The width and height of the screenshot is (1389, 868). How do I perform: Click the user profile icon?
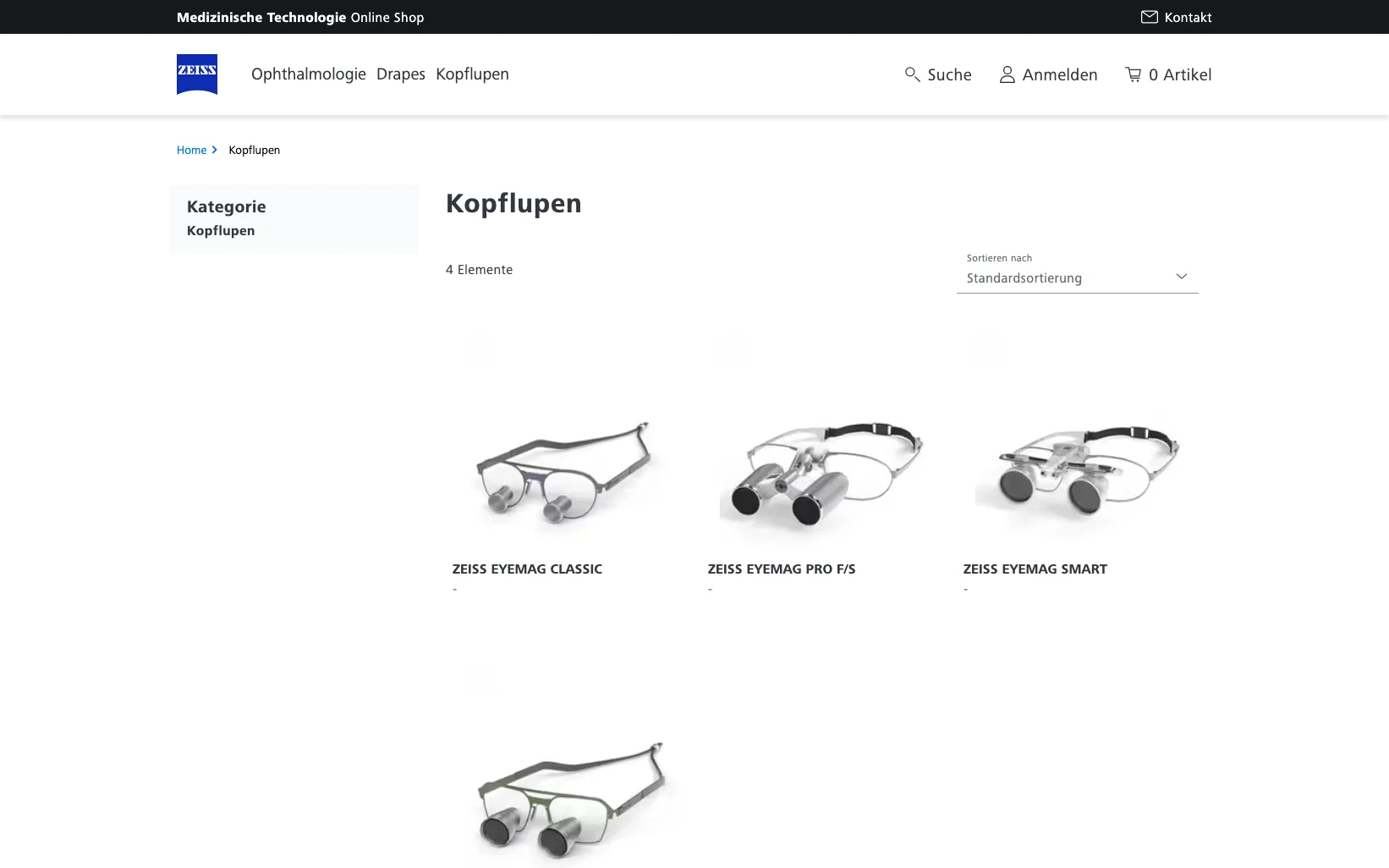point(1007,74)
